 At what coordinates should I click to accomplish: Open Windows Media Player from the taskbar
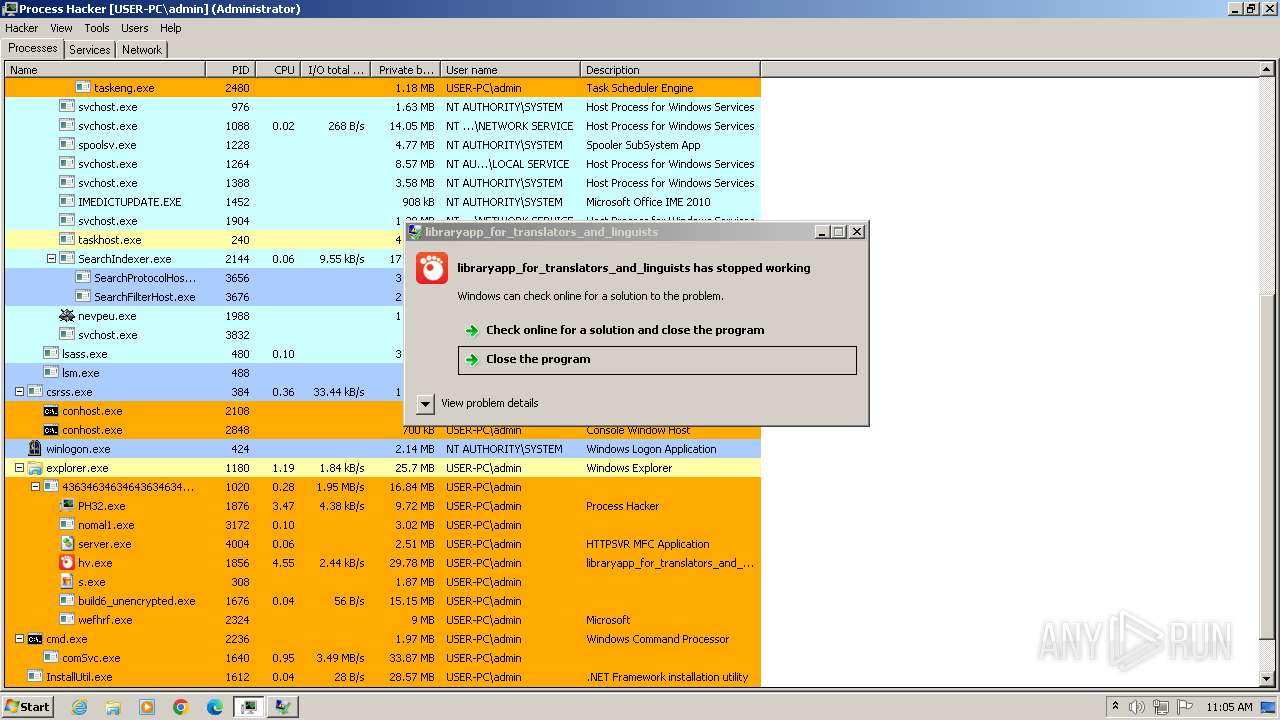tap(147, 707)
